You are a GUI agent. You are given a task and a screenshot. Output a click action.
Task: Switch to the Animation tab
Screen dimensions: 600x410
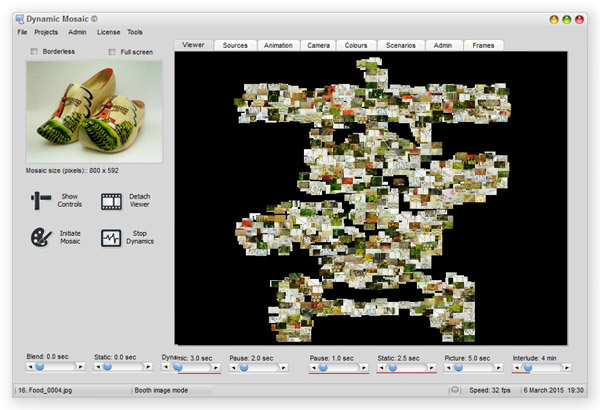point(277,45)
